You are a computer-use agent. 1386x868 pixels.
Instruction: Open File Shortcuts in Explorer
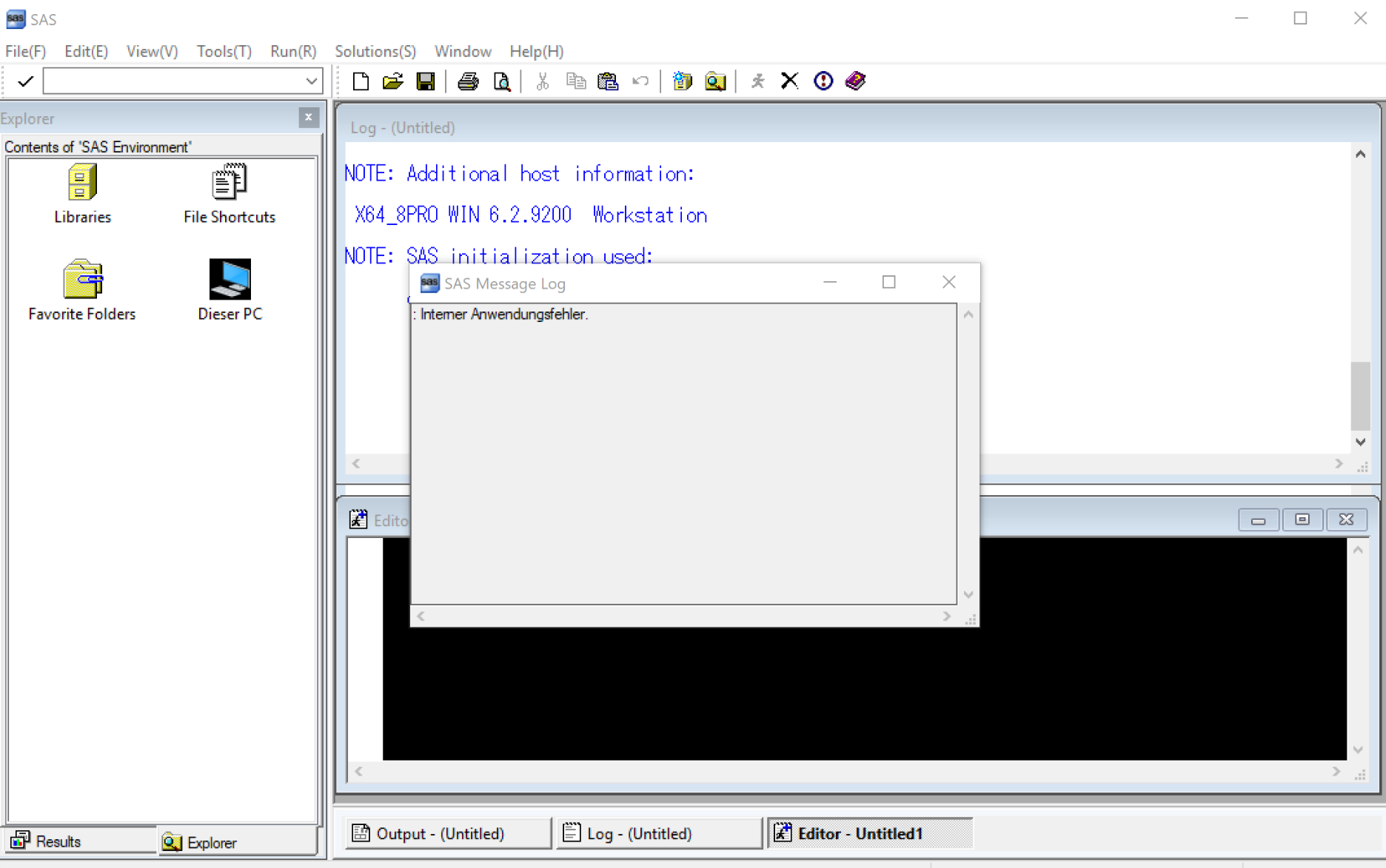[230, 194]
